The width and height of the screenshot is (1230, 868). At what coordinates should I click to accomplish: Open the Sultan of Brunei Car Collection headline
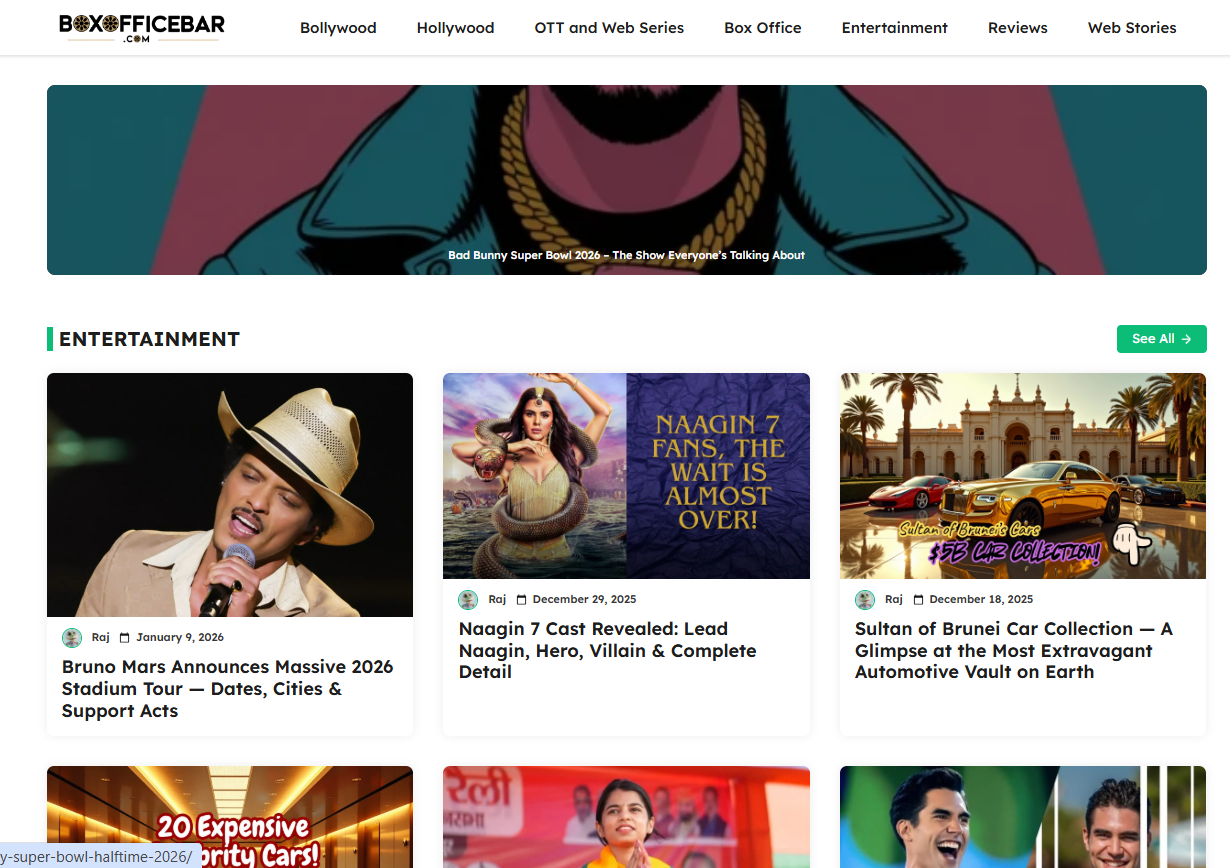[1013, 650]
